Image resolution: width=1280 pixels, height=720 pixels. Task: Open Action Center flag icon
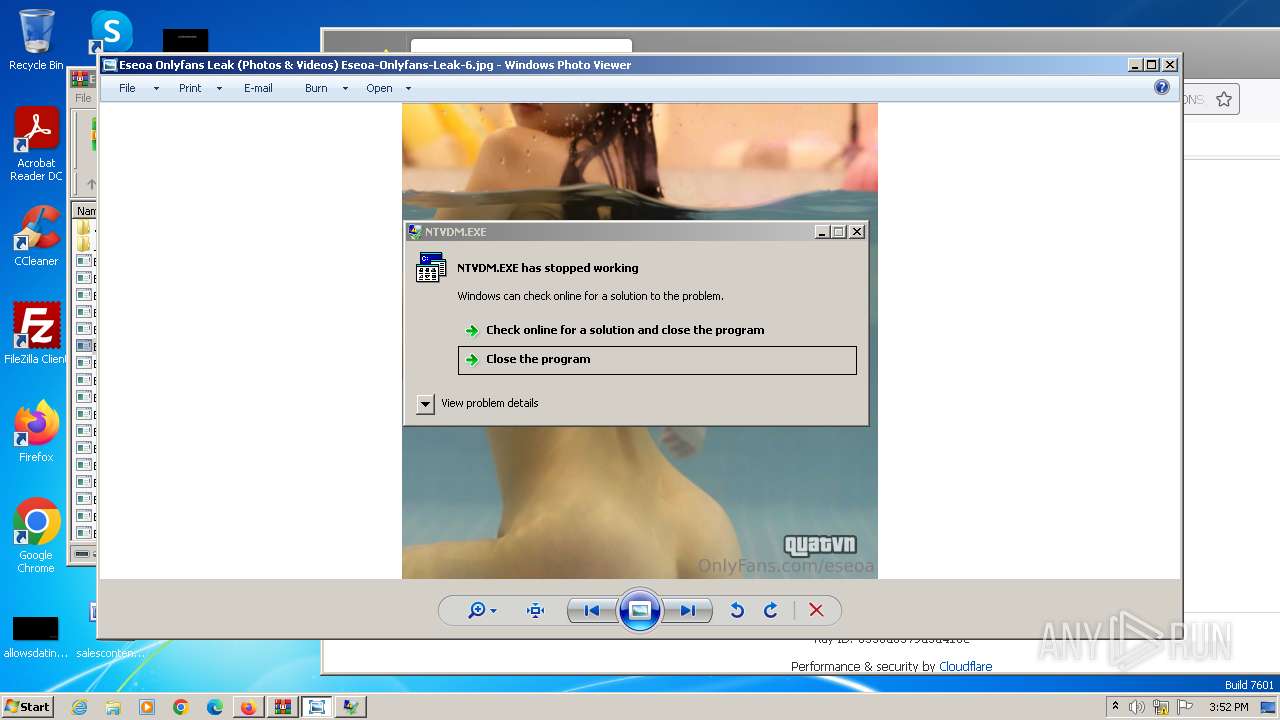click(x=1185, y=707)
